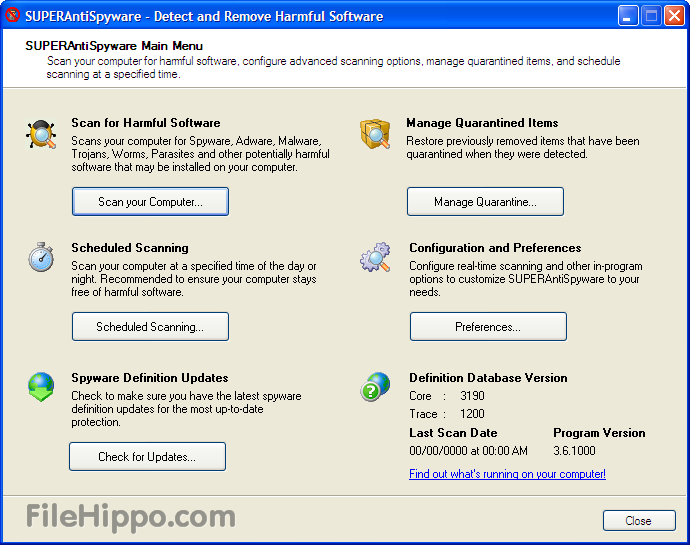Click the program version 3.6.1000 value
Image resolution: width=690 pixels, height=545 pixels.
pyautogui.click(x=574, y=451)
